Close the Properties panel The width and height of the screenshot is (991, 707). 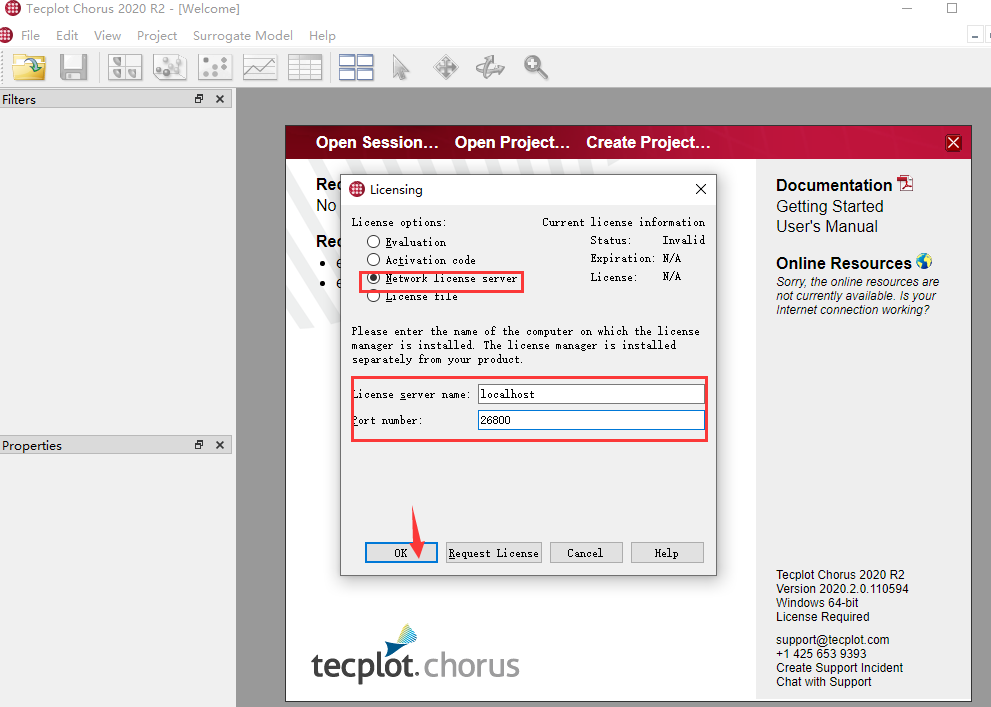click(x=220, y=445)
